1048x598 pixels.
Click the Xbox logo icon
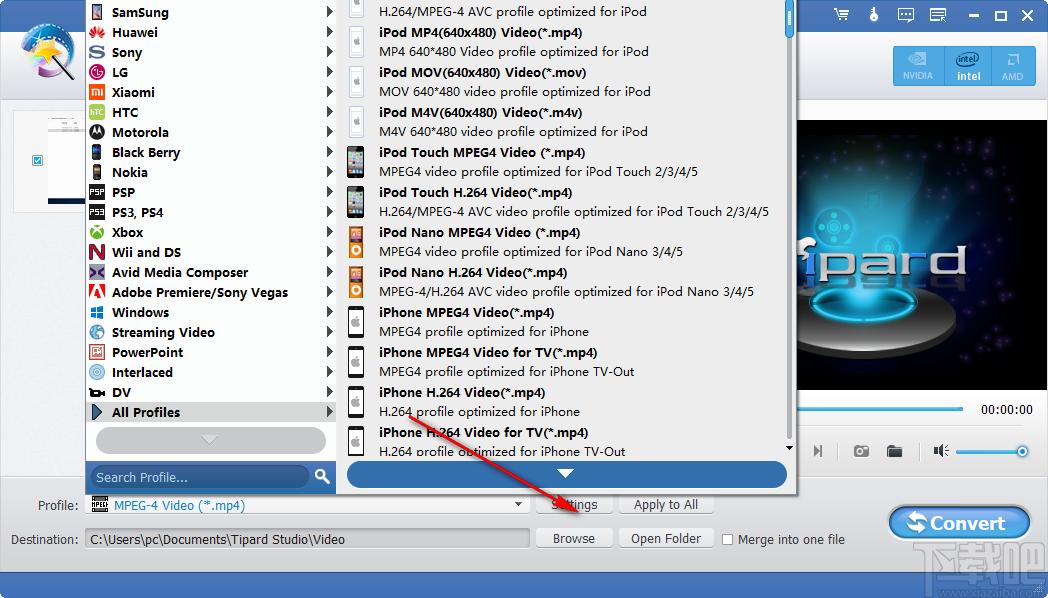point(97,232)
